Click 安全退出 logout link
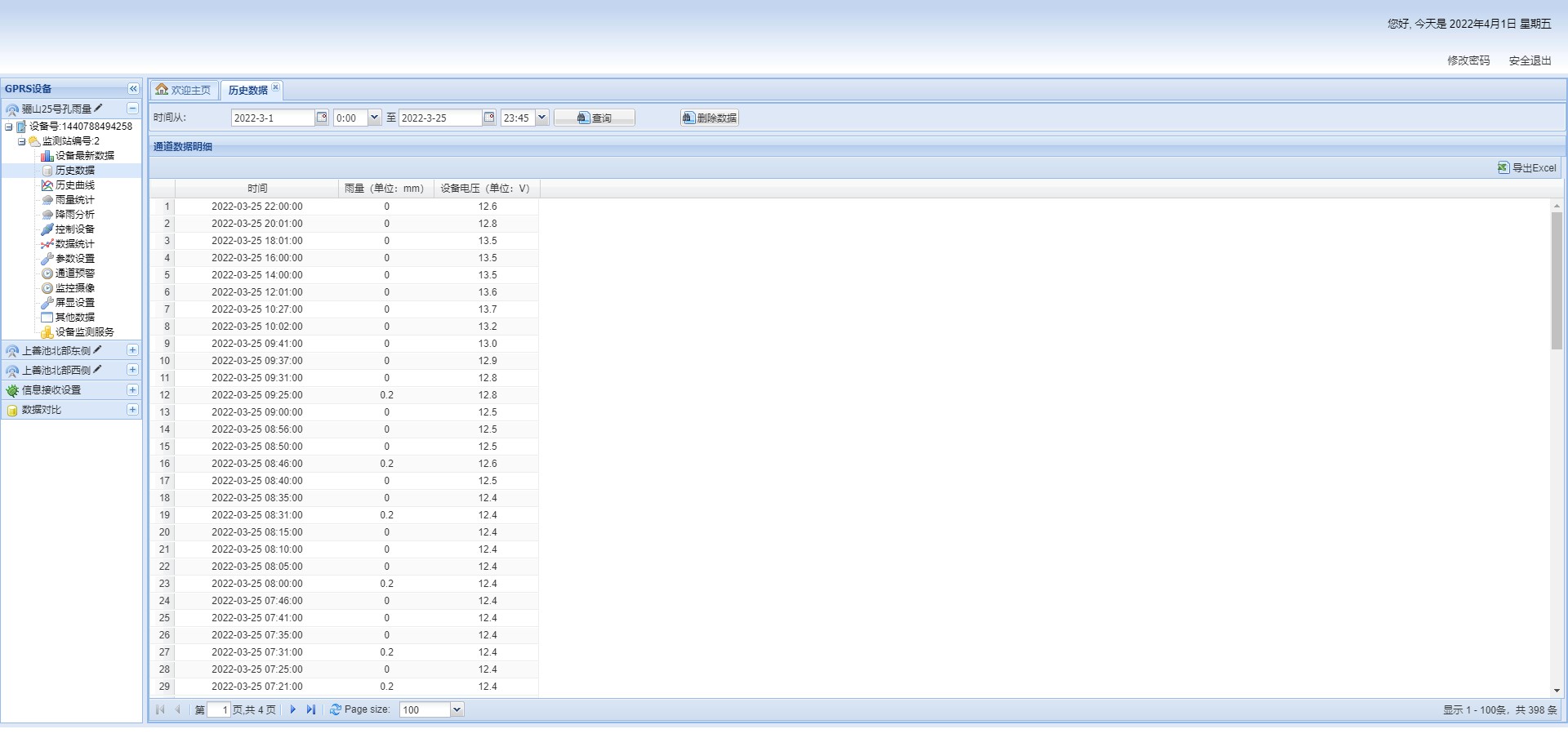1568x747 pixels. 1530,60
